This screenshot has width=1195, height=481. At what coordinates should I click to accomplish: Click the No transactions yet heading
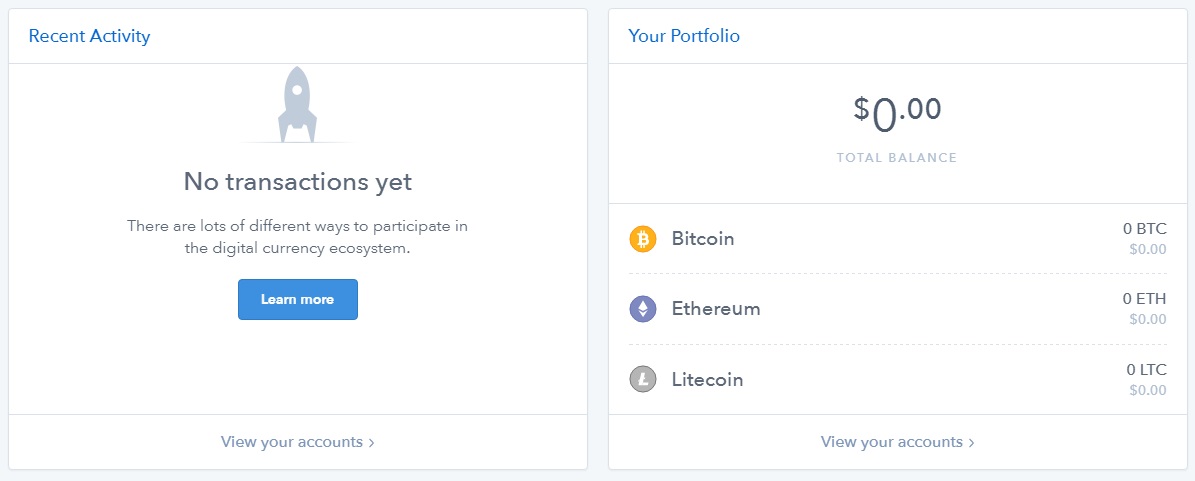(x=297, y=182)
